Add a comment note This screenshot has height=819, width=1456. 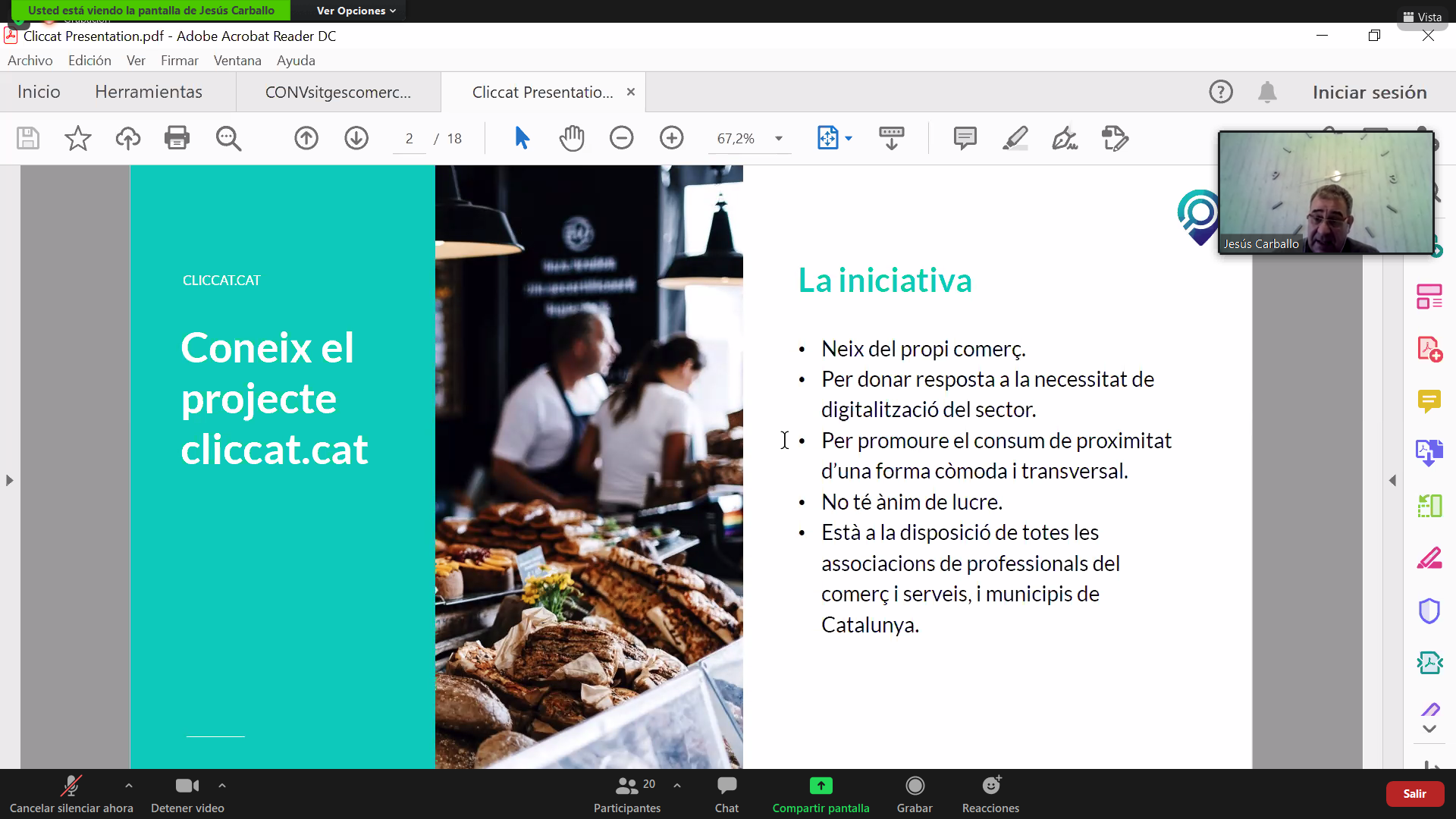965,138
